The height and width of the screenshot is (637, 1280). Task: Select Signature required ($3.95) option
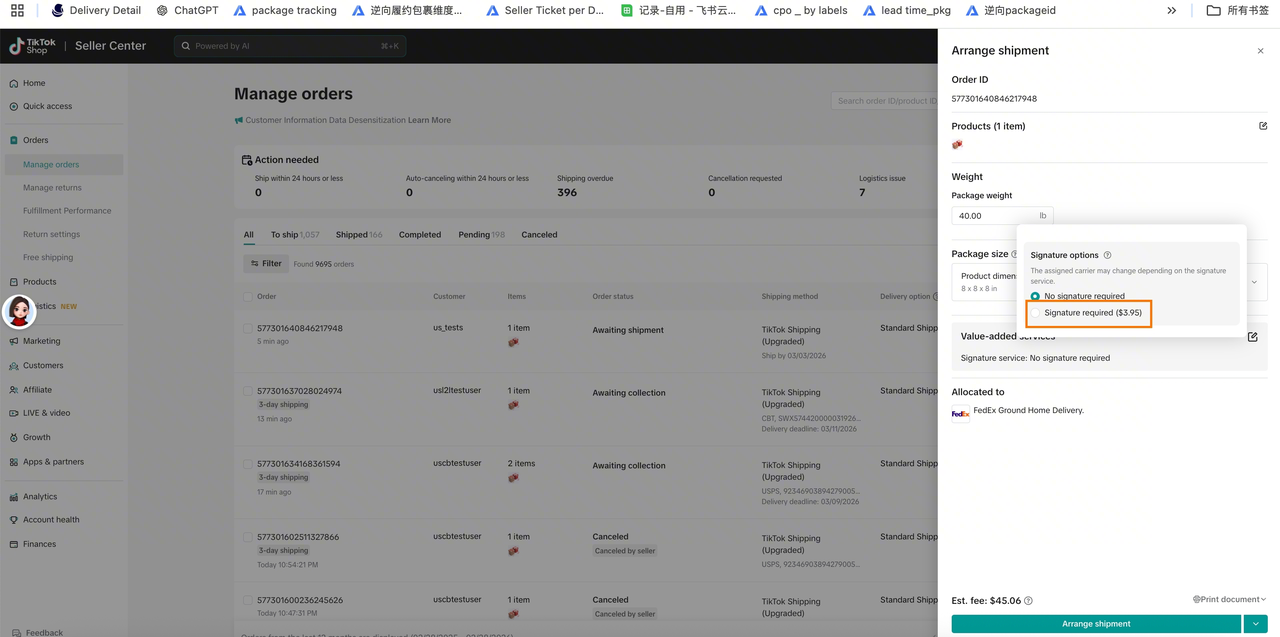coord(1036,313)
